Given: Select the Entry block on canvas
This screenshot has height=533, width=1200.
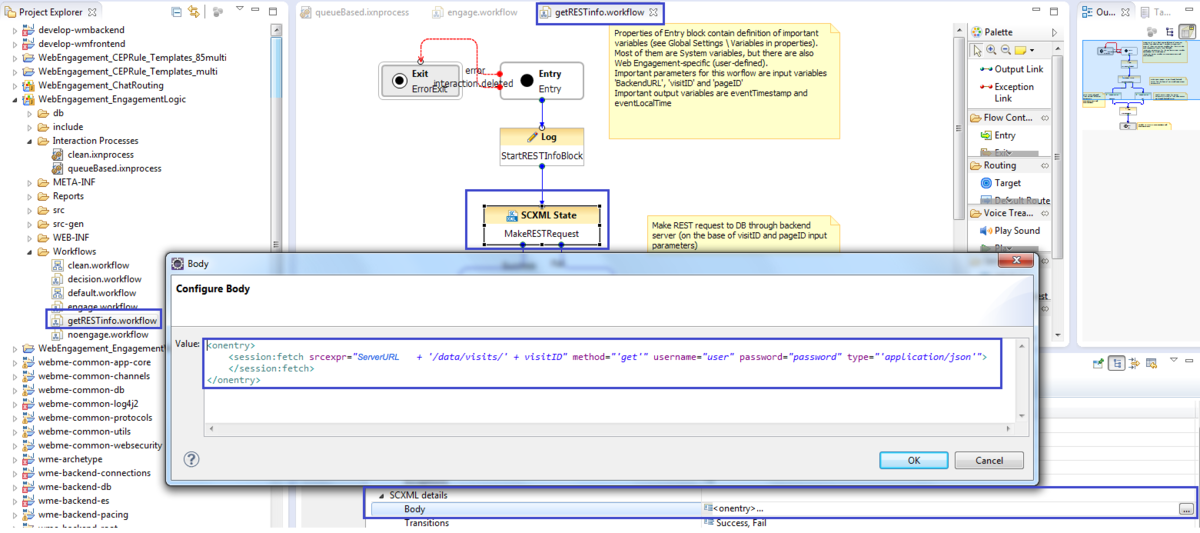Looking at the screenshot, I should coord(542,80).
